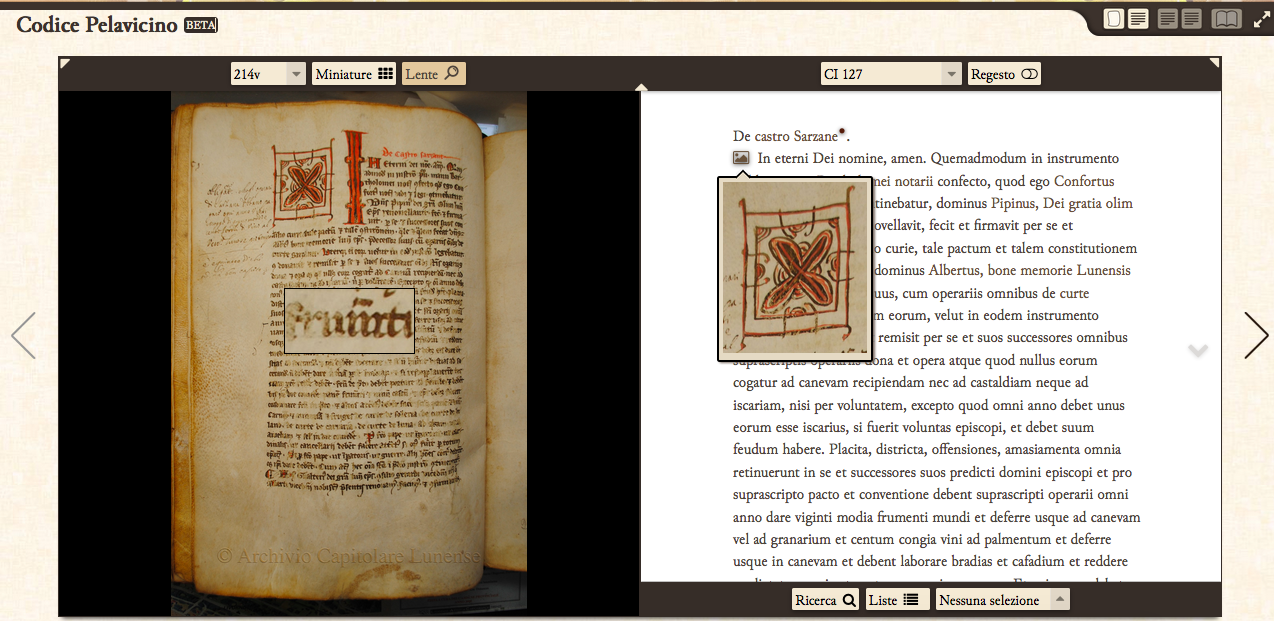Enter fullscreen with the arrows icon
The height and width of the screenshot is (621, 1274).
click(x=1261, y=19)
